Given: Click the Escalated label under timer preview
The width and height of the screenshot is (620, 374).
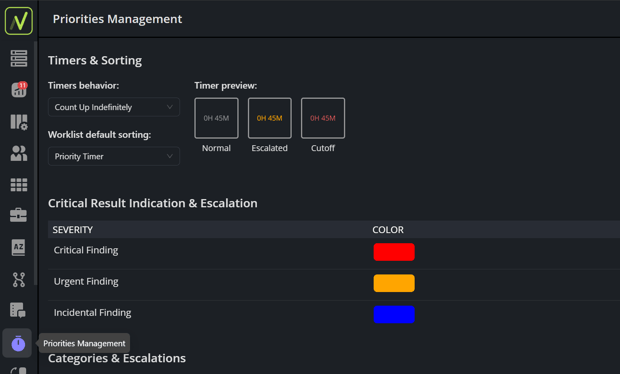Looking at the screenshot, I should tap(270, 148).
